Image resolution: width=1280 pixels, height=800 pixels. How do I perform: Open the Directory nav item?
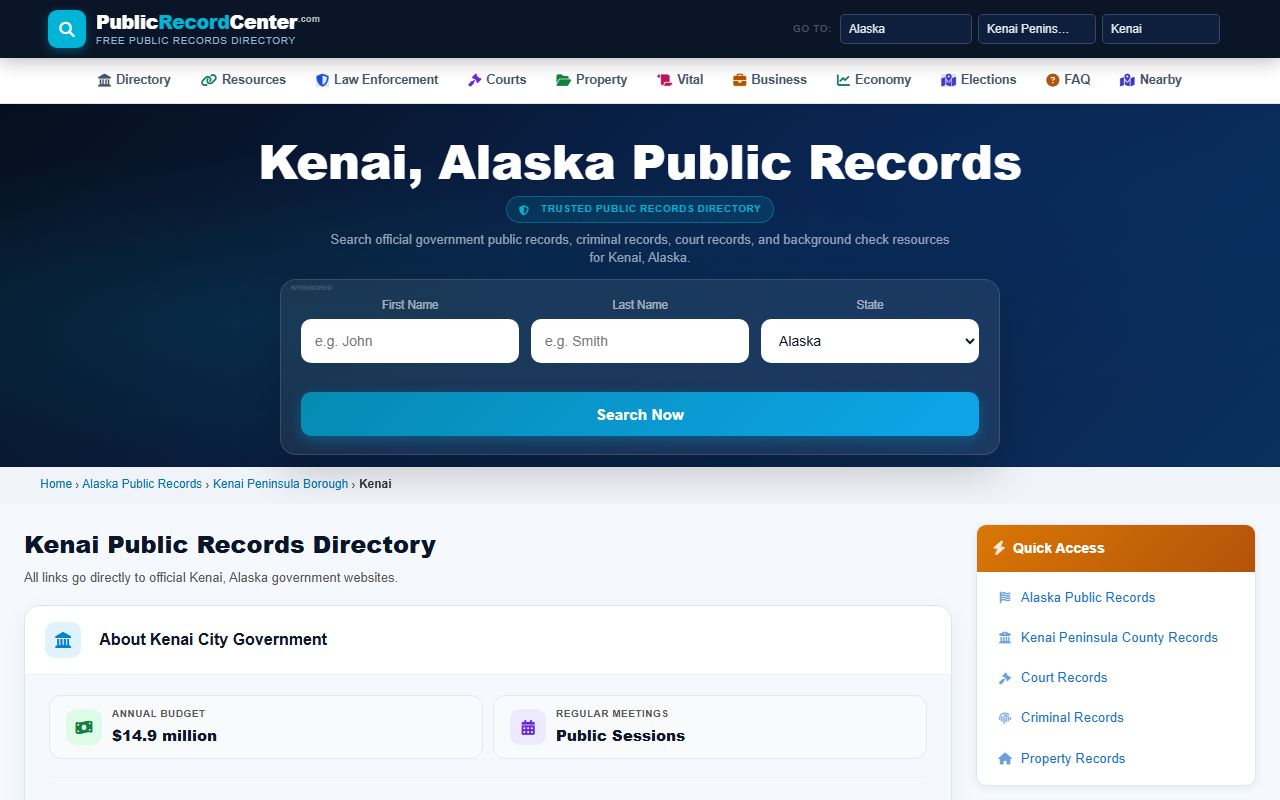(x=134, y=80)
